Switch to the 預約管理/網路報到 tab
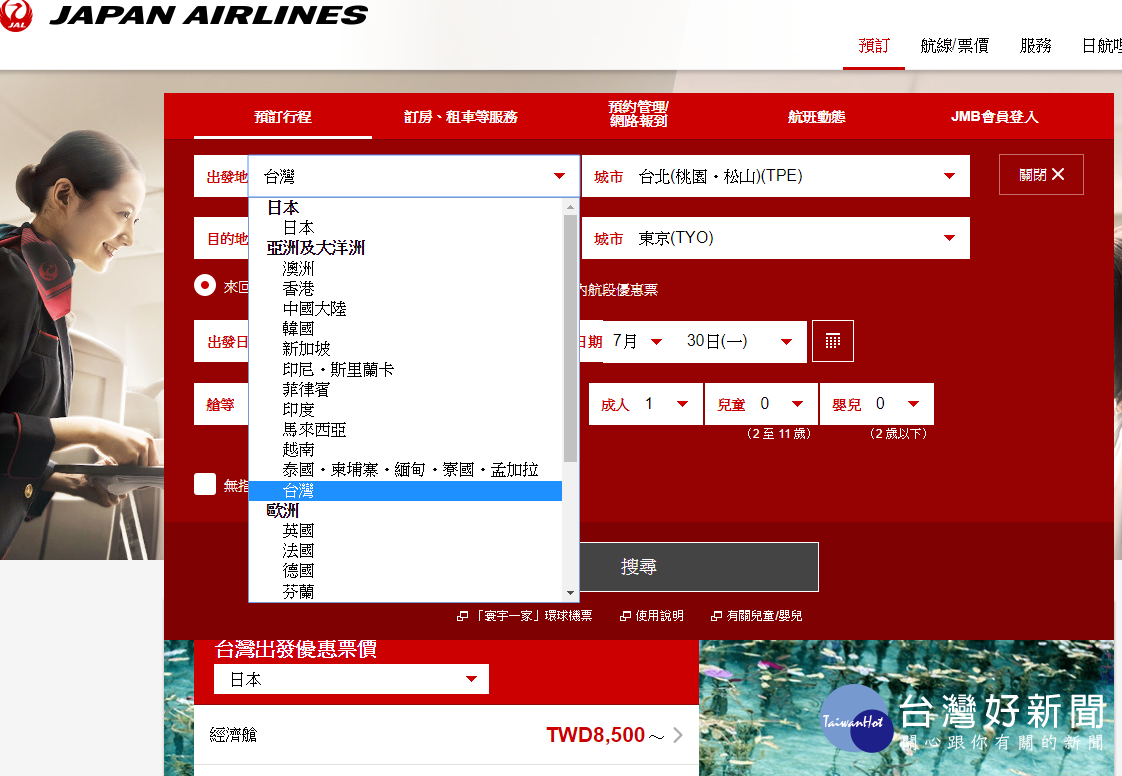This screenshot has width=1122, height=776. tap(638, 115)
